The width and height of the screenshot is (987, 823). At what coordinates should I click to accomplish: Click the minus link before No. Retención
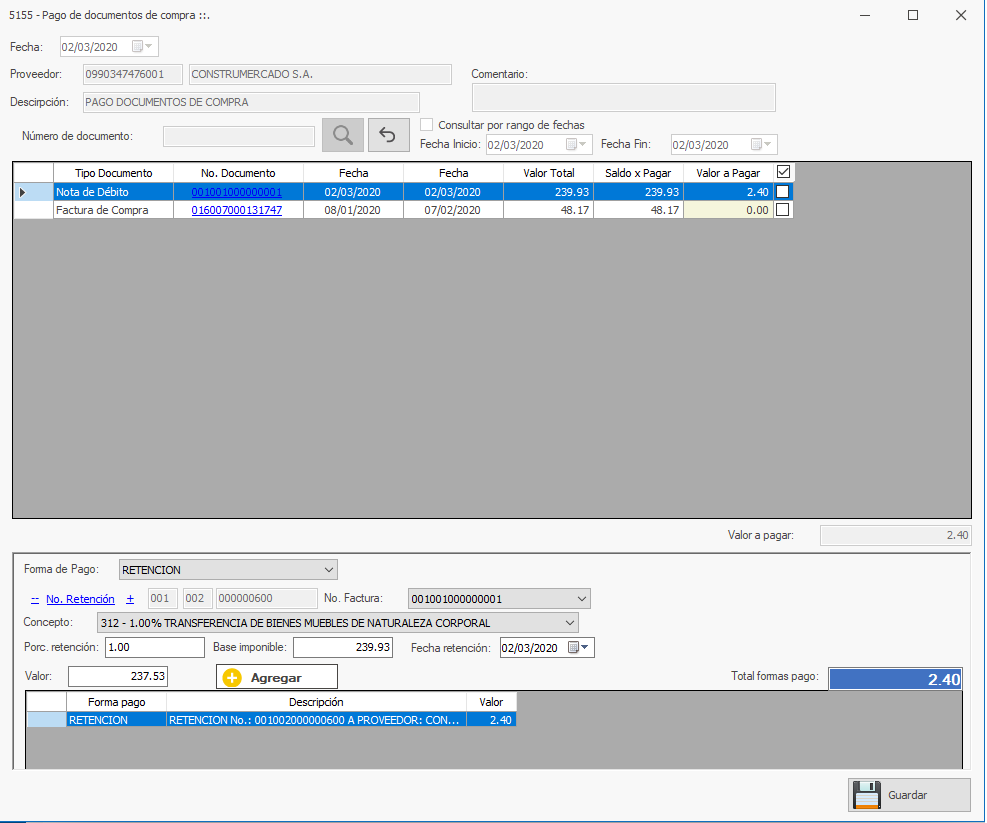click(x=34, y=599)
